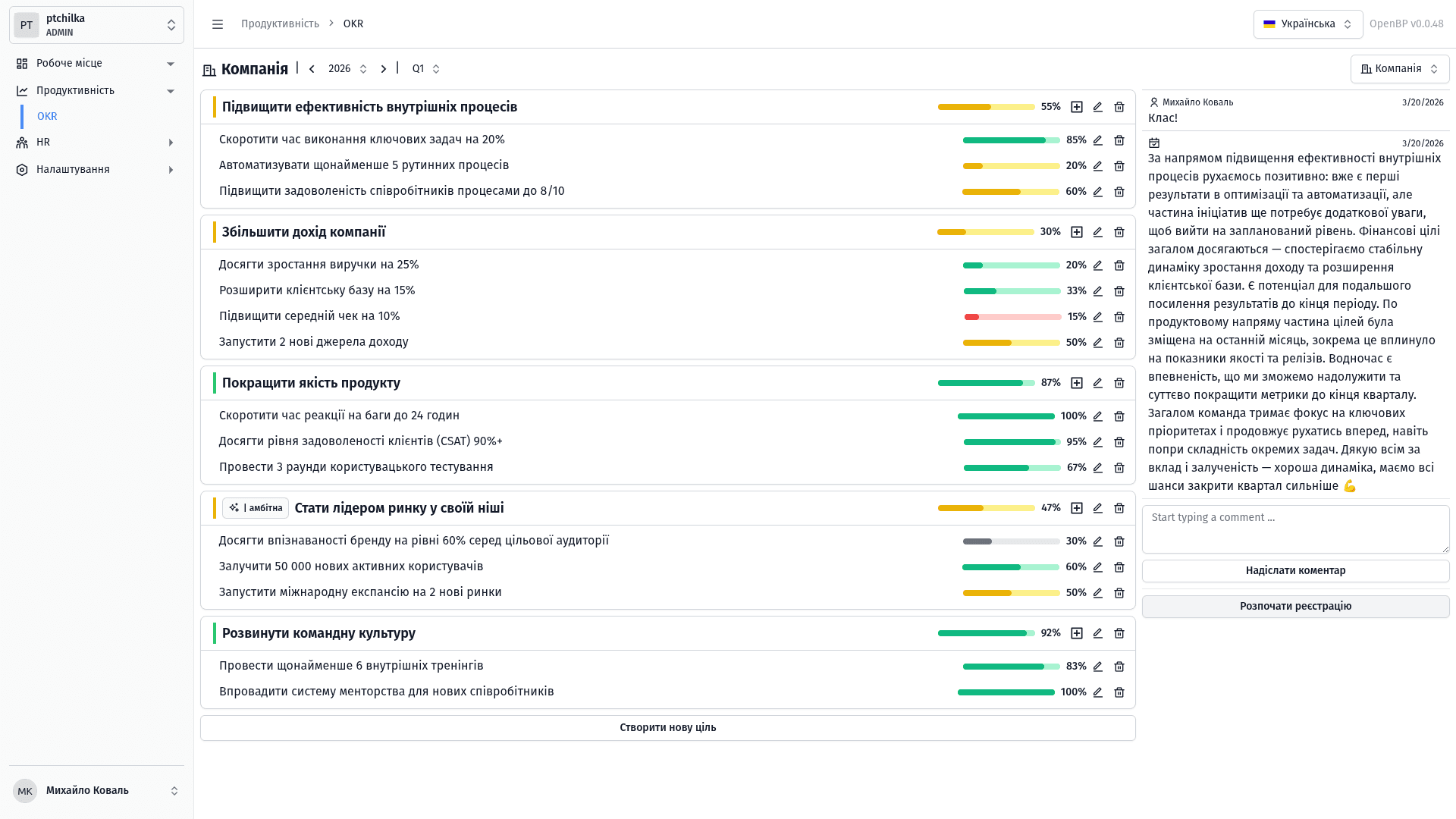Click the Продуктивність breadcrumb link
The width and height of the screenshot is (1456, 819).
click(x=280, y=24)
